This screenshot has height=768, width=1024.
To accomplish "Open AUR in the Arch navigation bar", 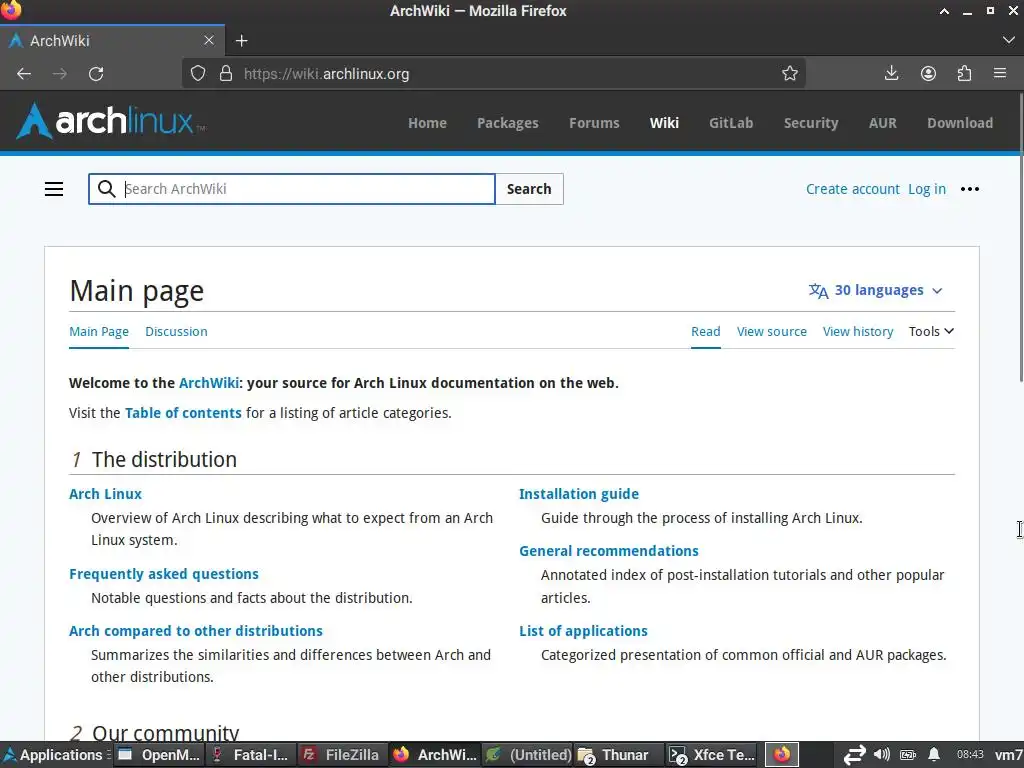I will tap(882, 123).
